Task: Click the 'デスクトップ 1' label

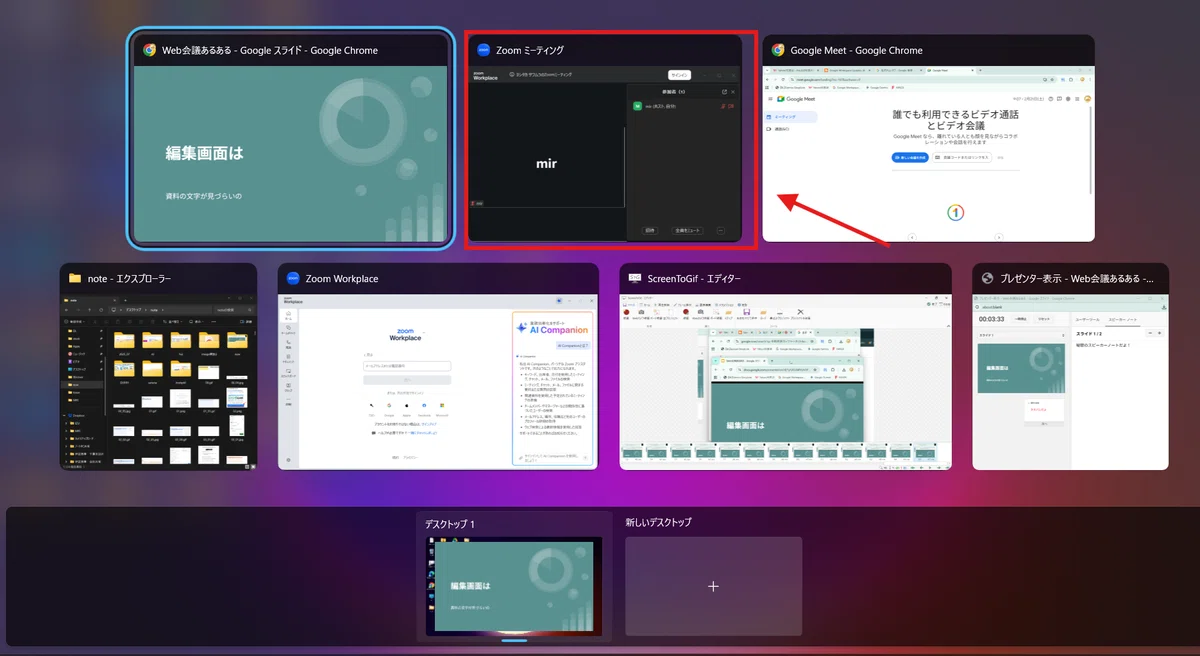Action: [x=450, y=523]
